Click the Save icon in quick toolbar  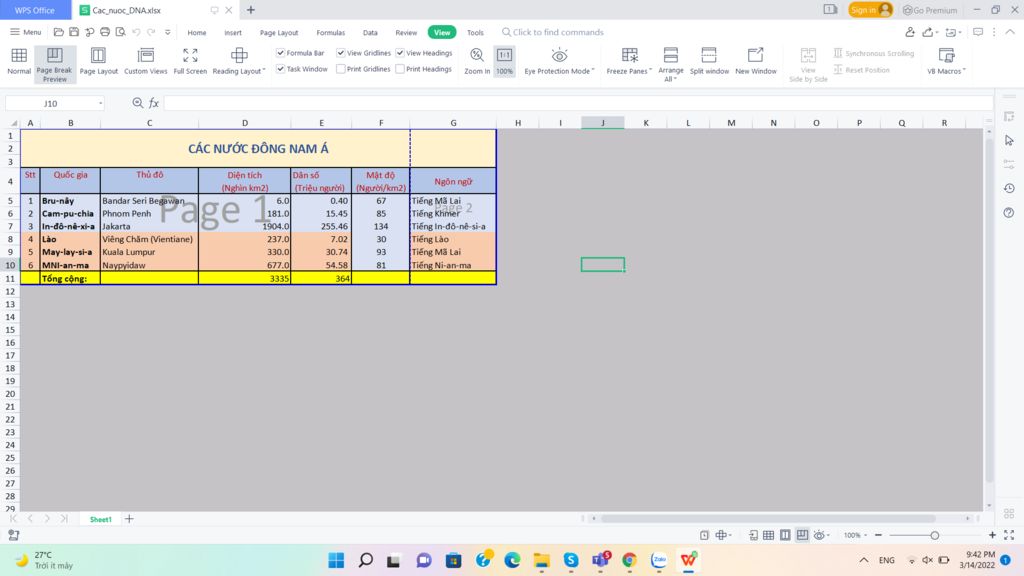coord(74,32)
